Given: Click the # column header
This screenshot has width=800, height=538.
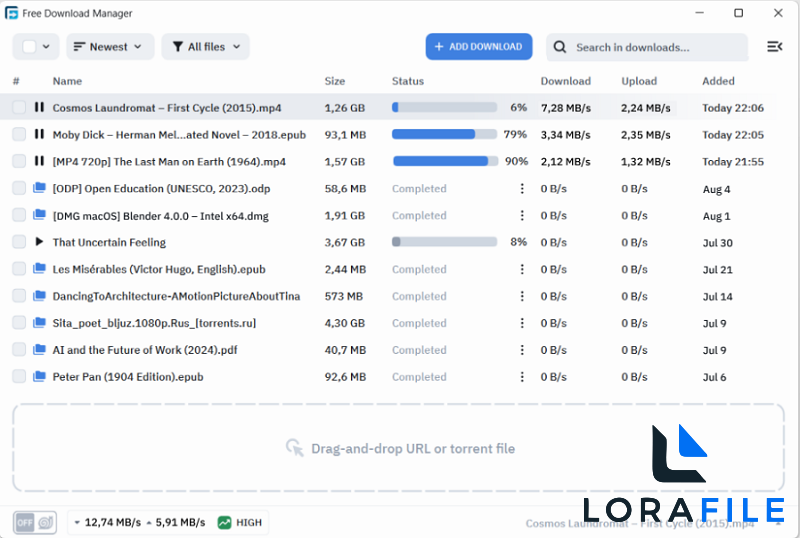Looking at the screenshot, I should pyautogui.click(x=16, y=81).
